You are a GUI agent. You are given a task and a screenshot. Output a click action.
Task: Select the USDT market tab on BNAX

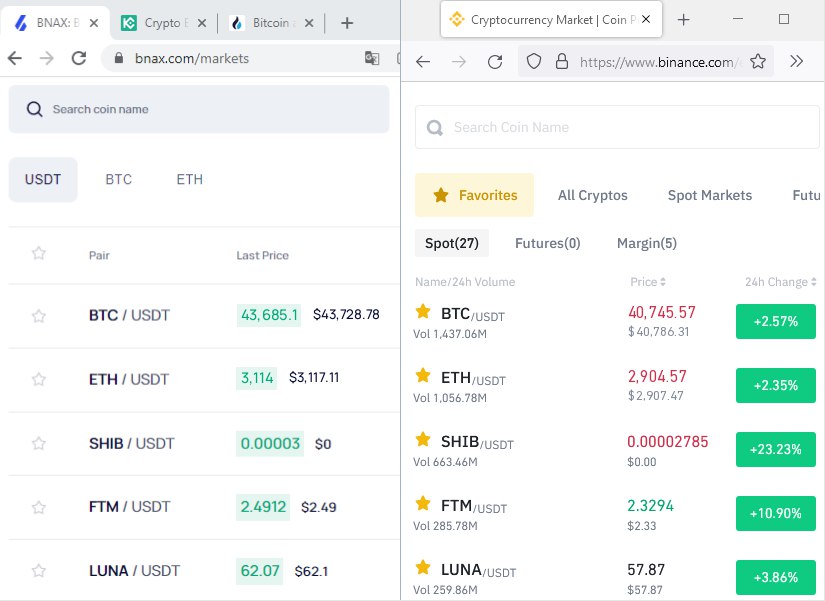point(43,179)
